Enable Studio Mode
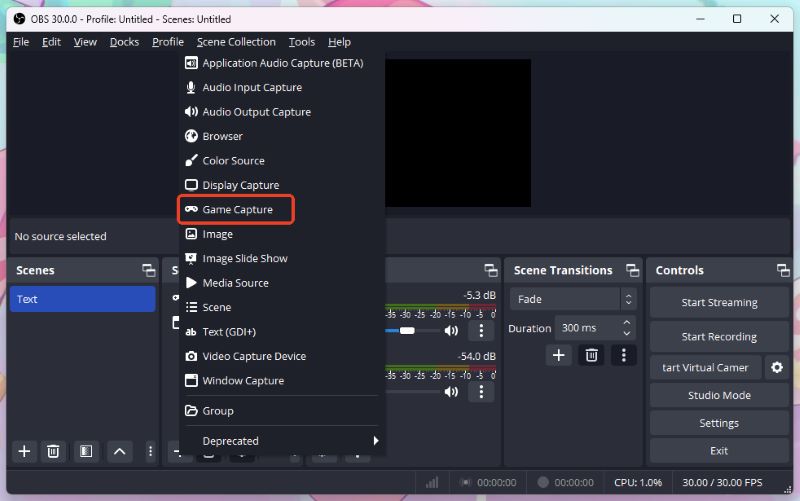 click(x=719, y=395)
